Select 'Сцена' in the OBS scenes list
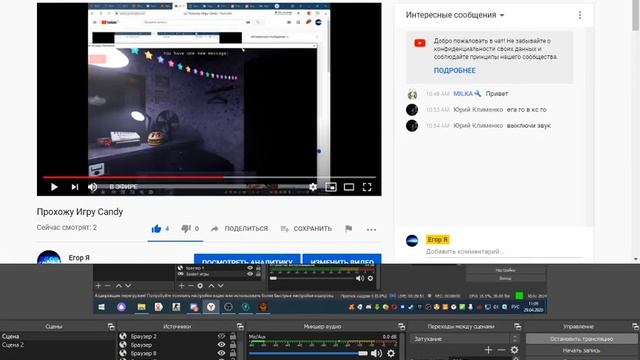 [58, 336]
